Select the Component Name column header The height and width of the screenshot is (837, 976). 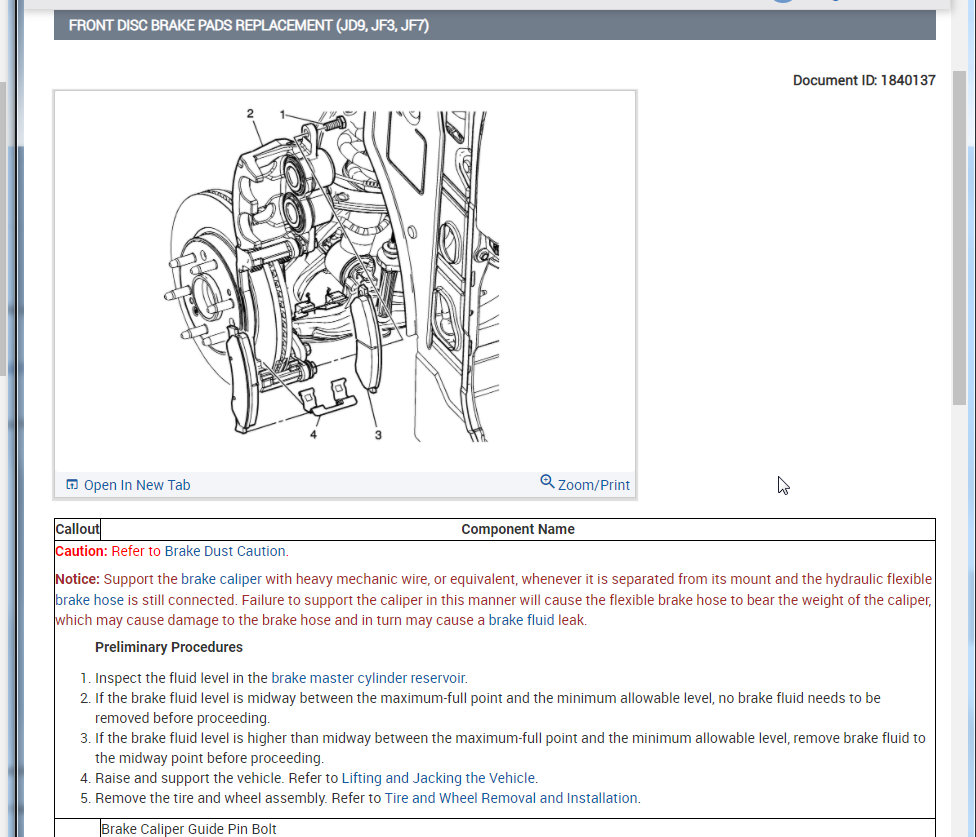pyautogui.click(x=517, y=529)
